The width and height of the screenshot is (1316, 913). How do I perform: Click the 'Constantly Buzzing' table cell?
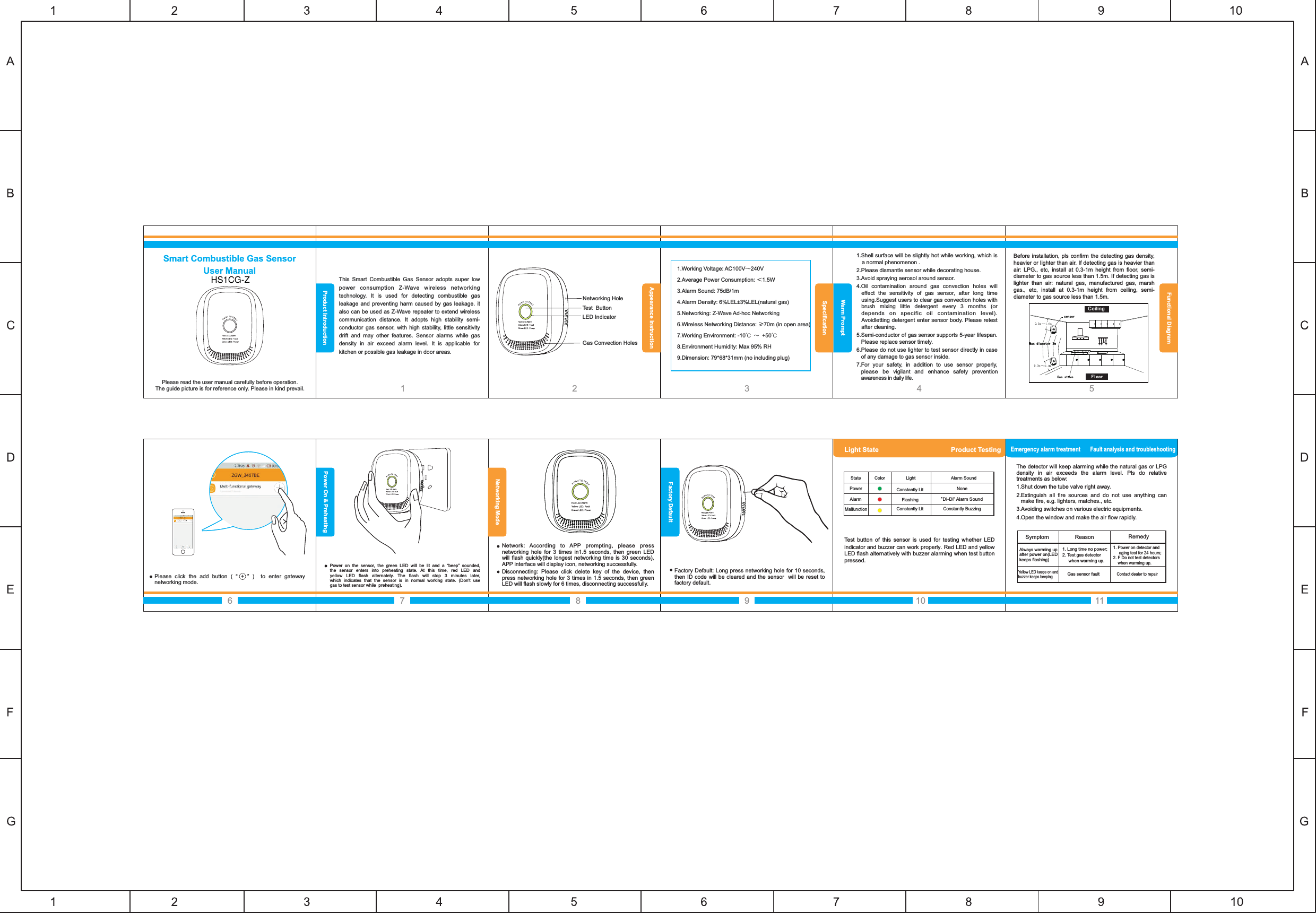(962, 509)
